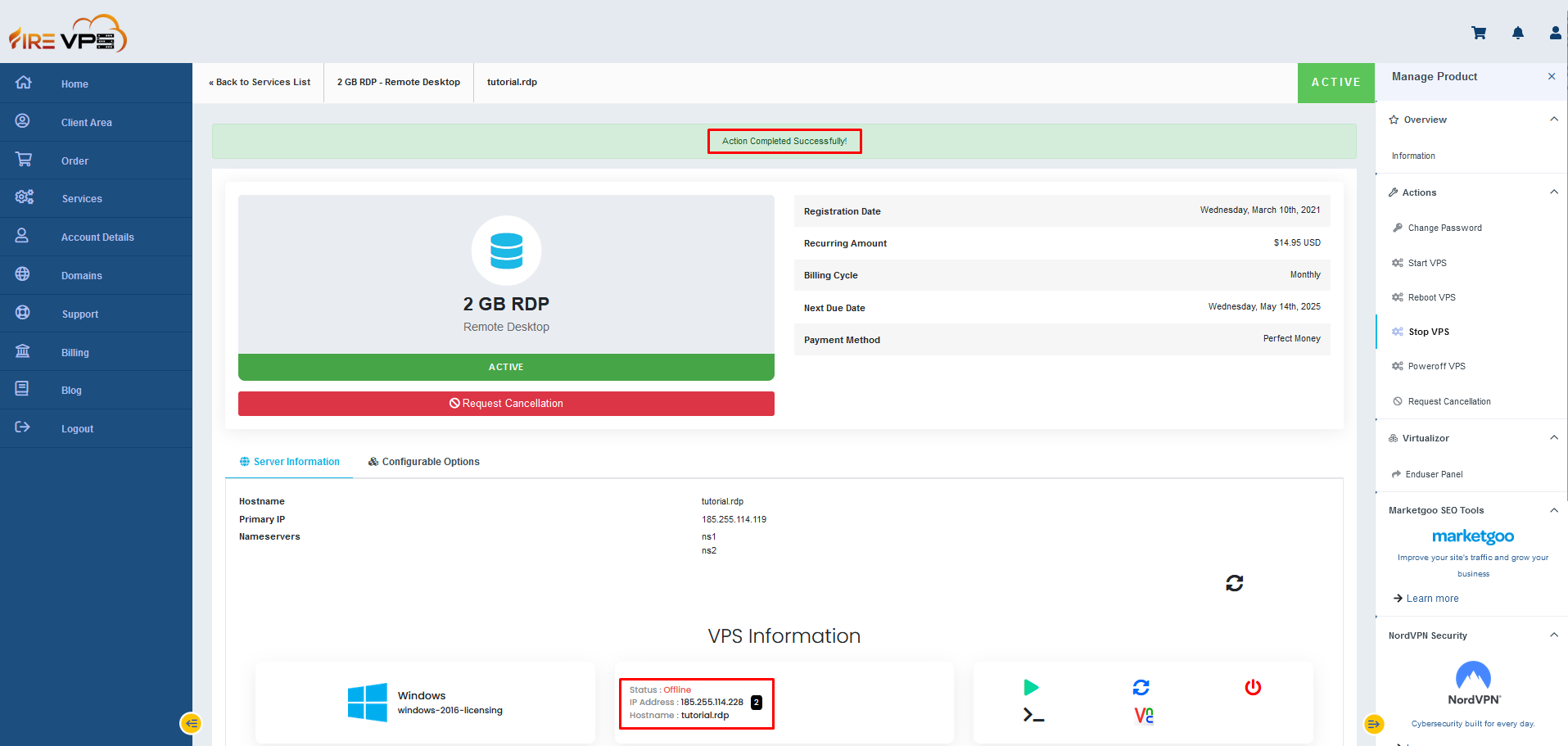The height and width of the screenshot is (746, 1568).
Task: Collapse the Actions section chevron
Action: pyautogui.click(x=1554, y=192)
